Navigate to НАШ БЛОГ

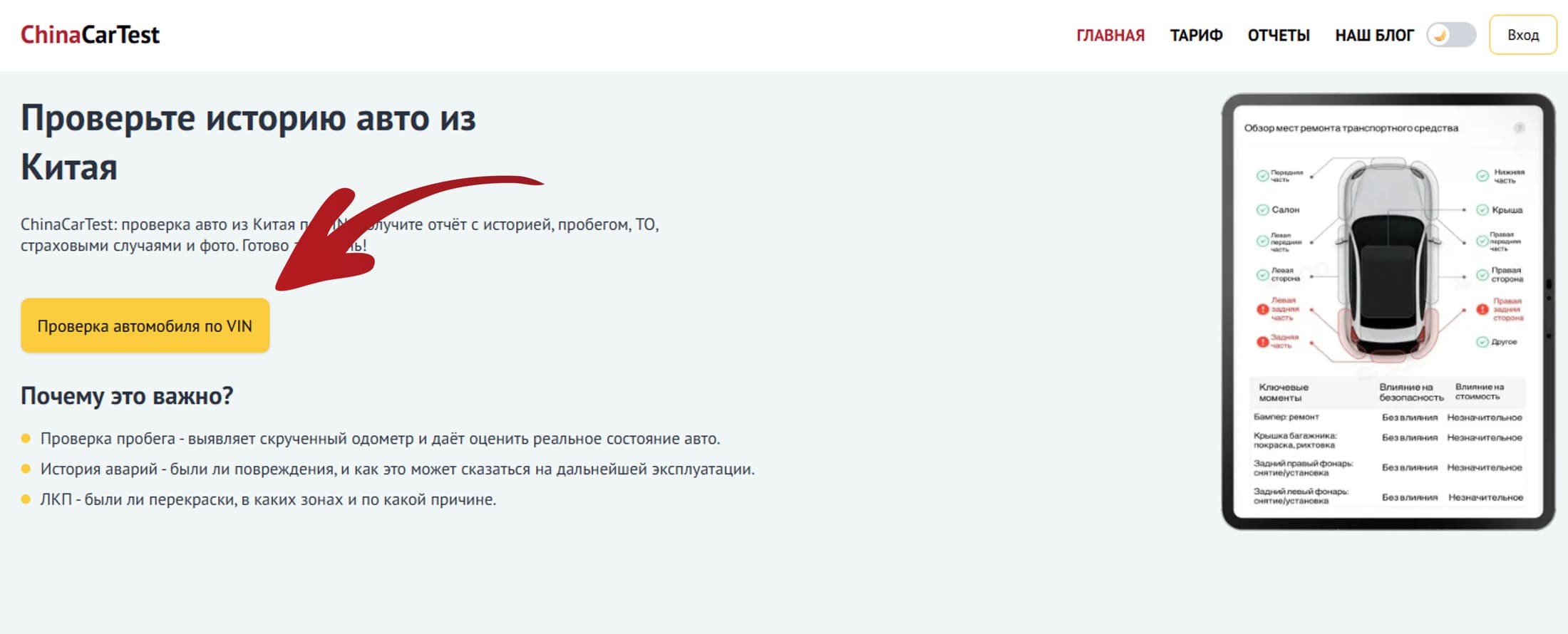click(1373, 35)
